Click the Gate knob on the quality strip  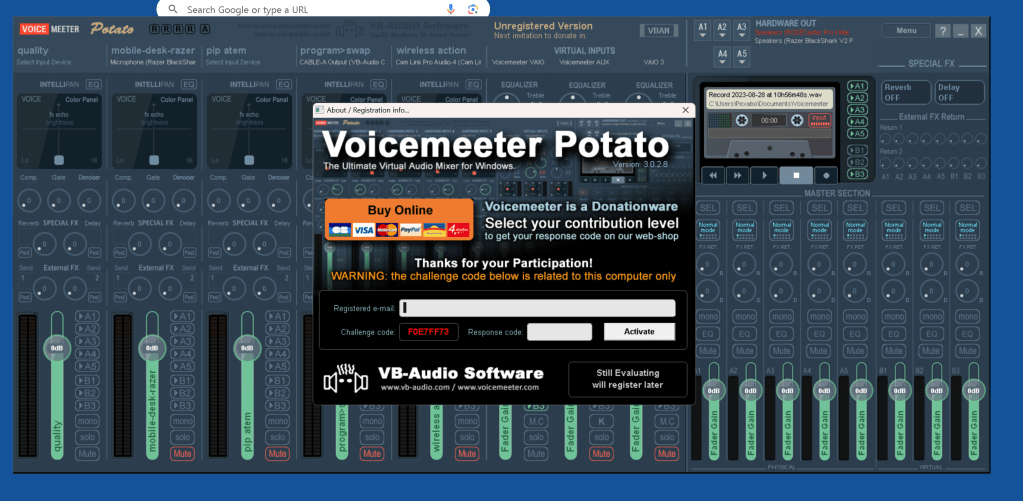click(59, 200)
